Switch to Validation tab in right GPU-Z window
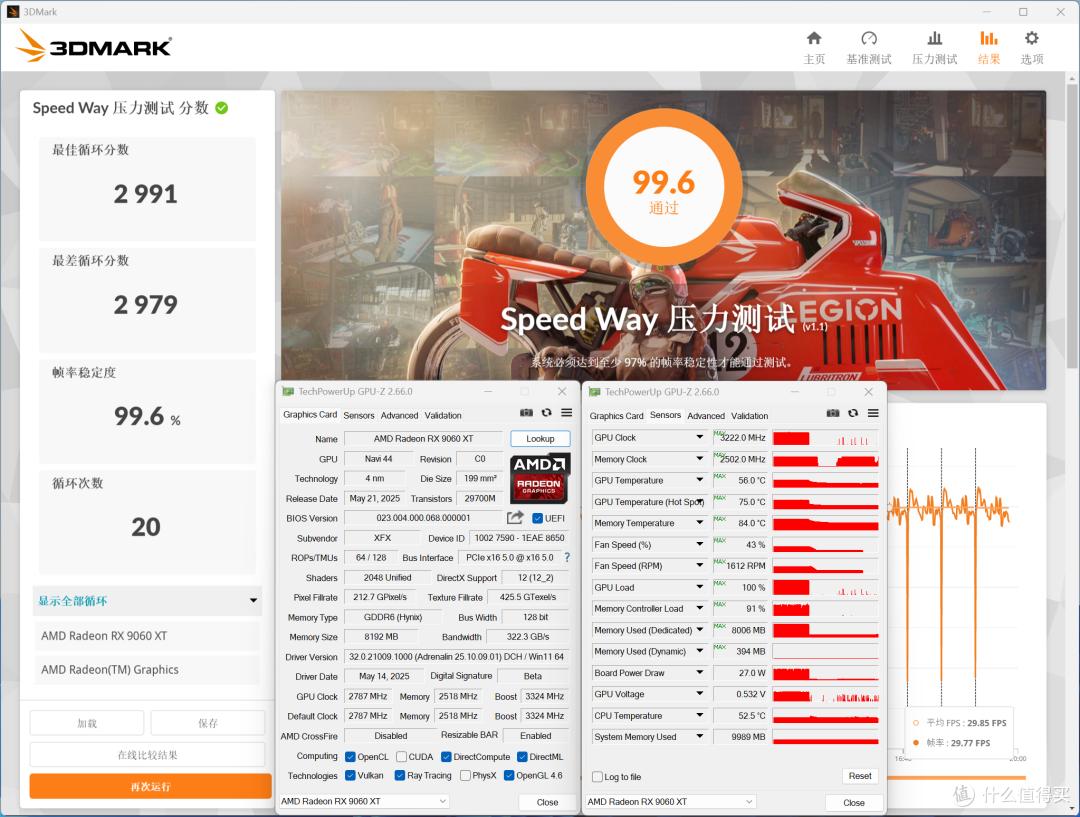 pos(749,416)
